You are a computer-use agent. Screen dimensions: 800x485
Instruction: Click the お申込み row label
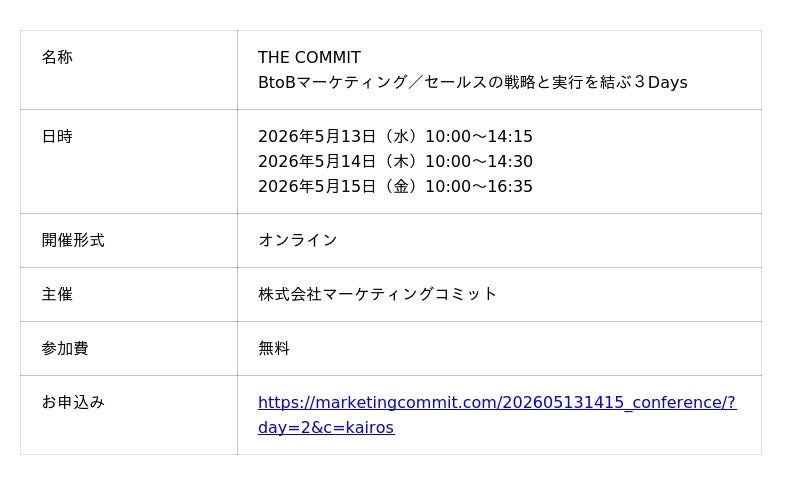73,403
